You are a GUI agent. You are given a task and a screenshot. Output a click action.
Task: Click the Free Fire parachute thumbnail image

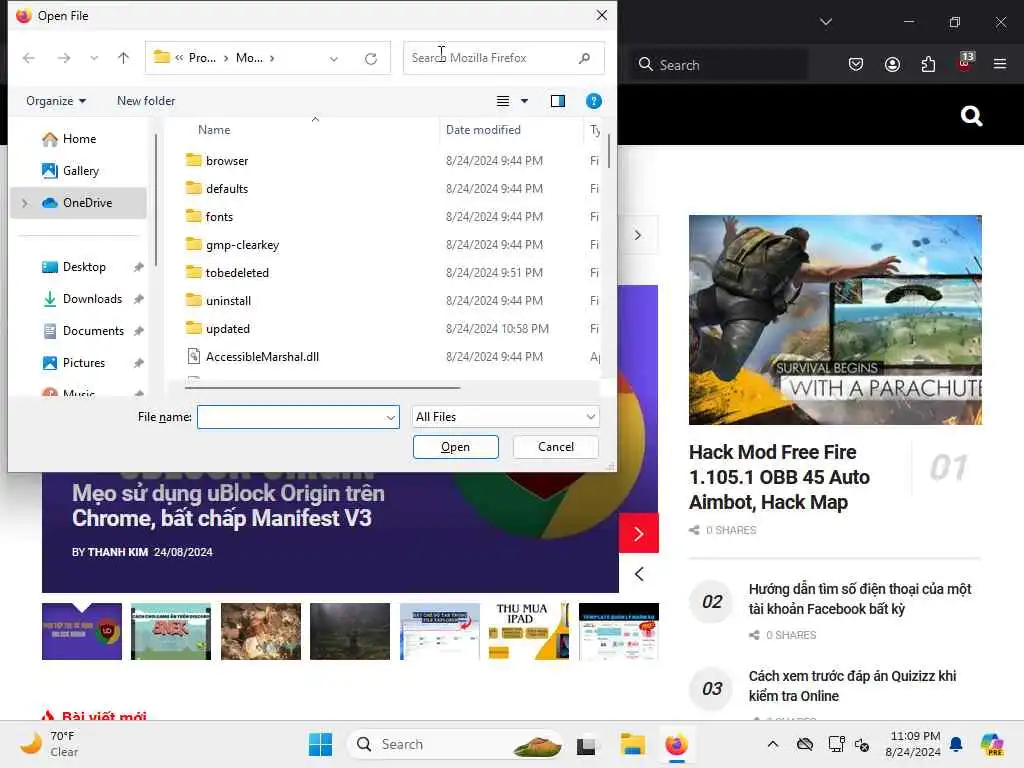click(x=835, y=320)
